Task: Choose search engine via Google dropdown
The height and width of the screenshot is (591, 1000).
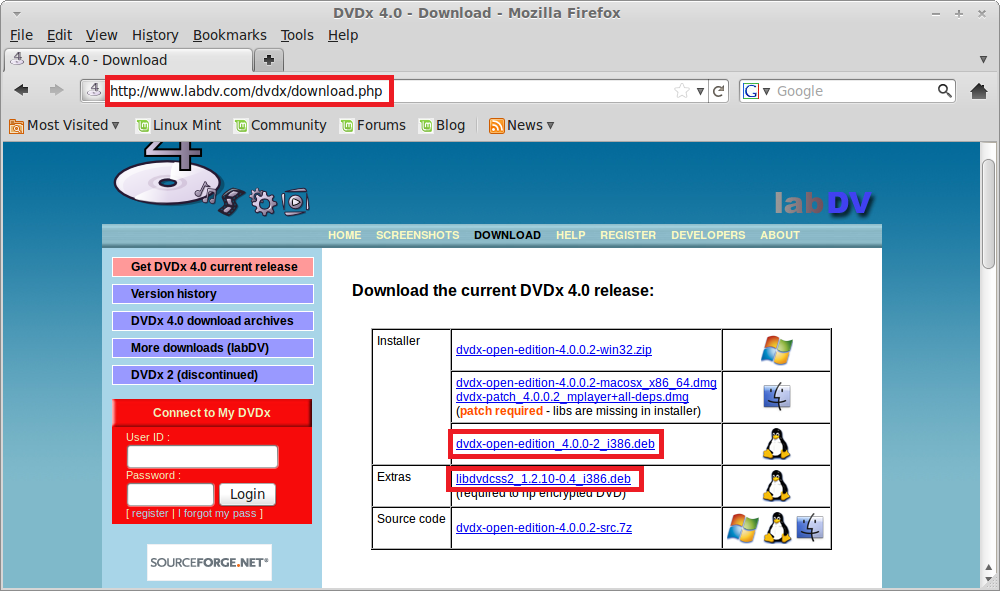Action: coord(757,91)
